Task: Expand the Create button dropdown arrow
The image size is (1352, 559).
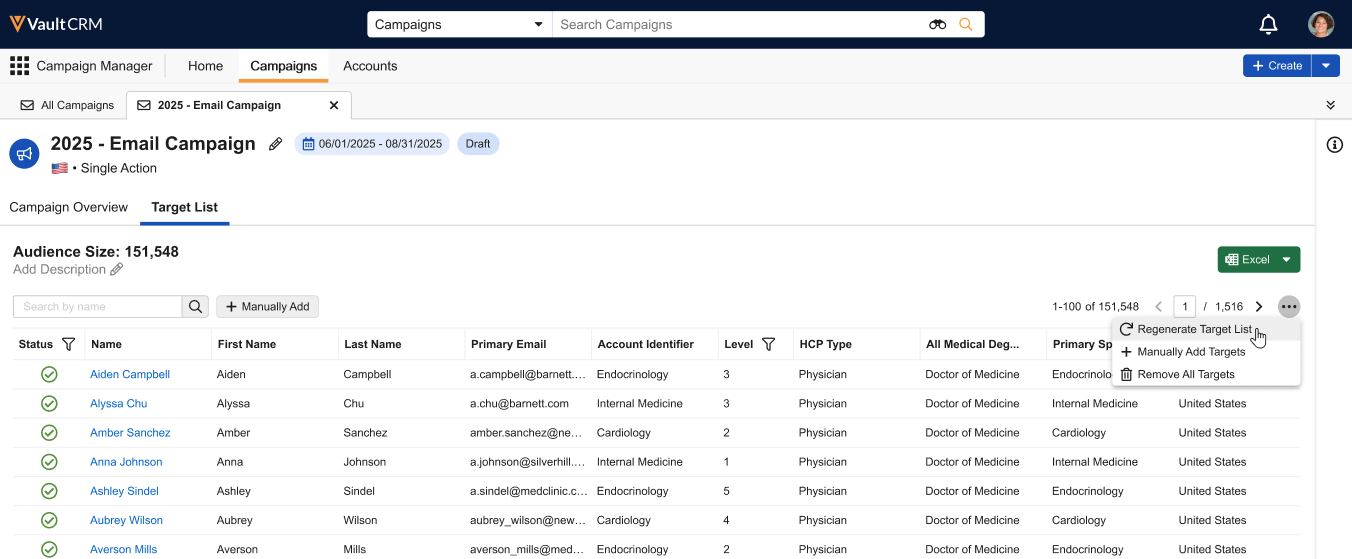Action: 1325,66
